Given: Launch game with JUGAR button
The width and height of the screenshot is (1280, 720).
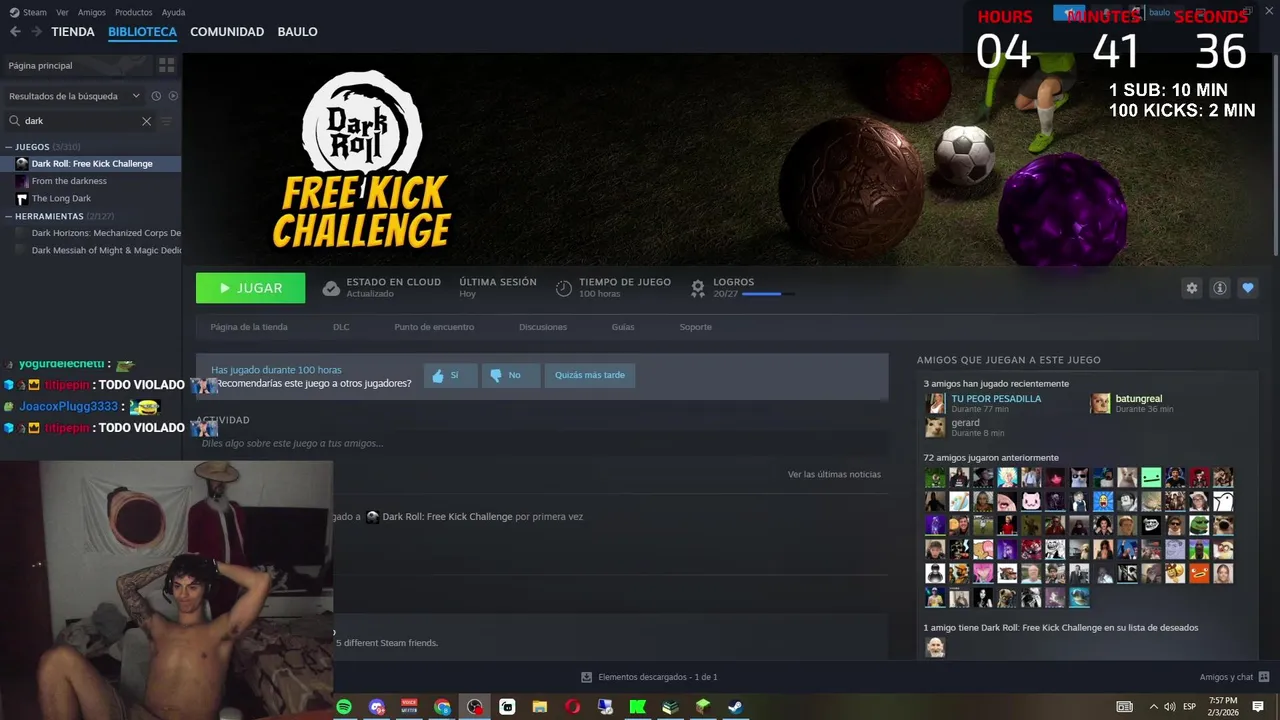Looking at the screenshot, I should click(251, 288).
